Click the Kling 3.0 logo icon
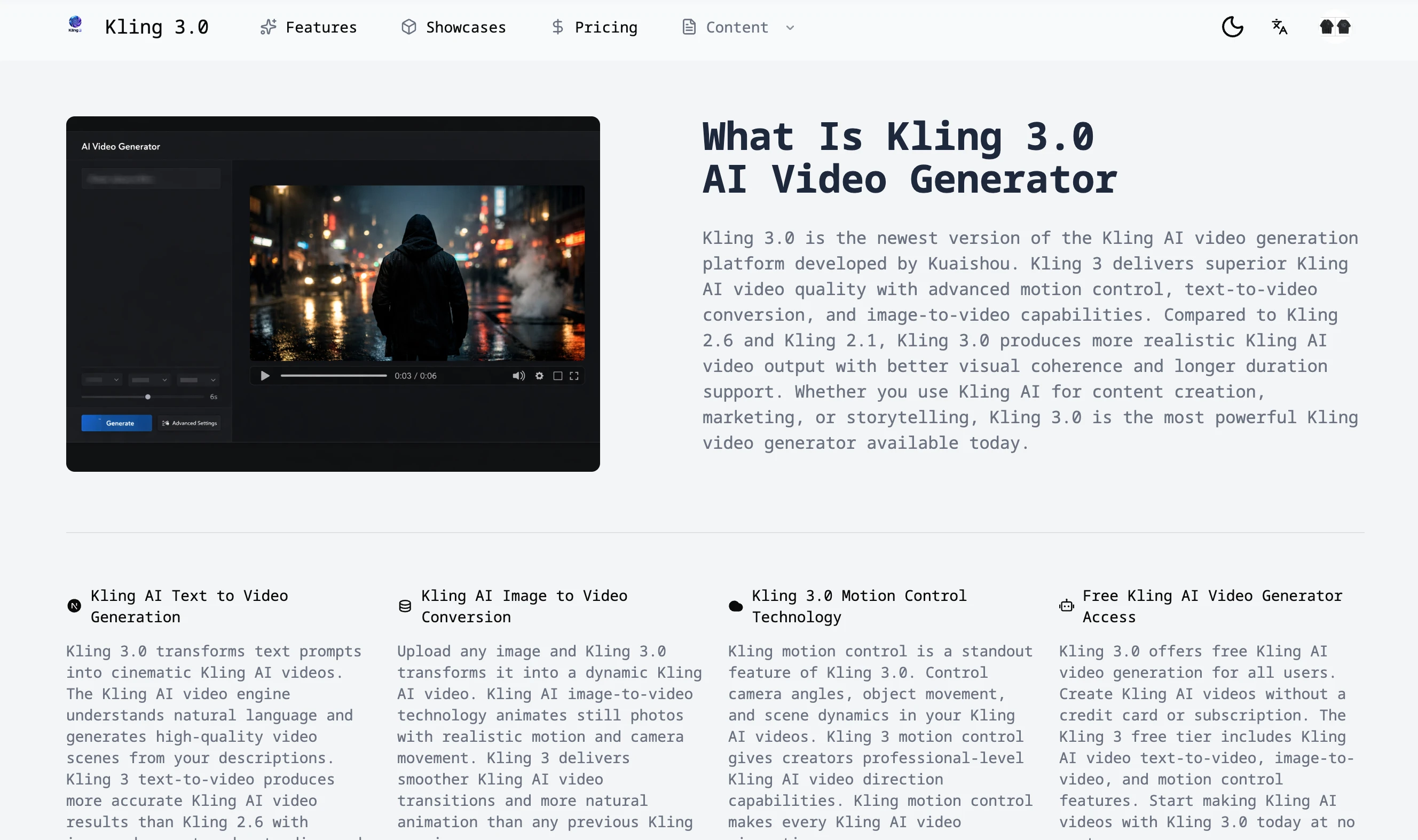 coord(75,25)
